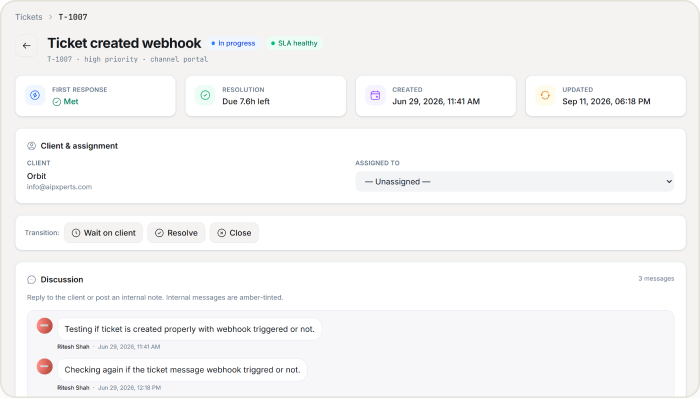Click the Discussion speech bubble icon

[31, 280]
